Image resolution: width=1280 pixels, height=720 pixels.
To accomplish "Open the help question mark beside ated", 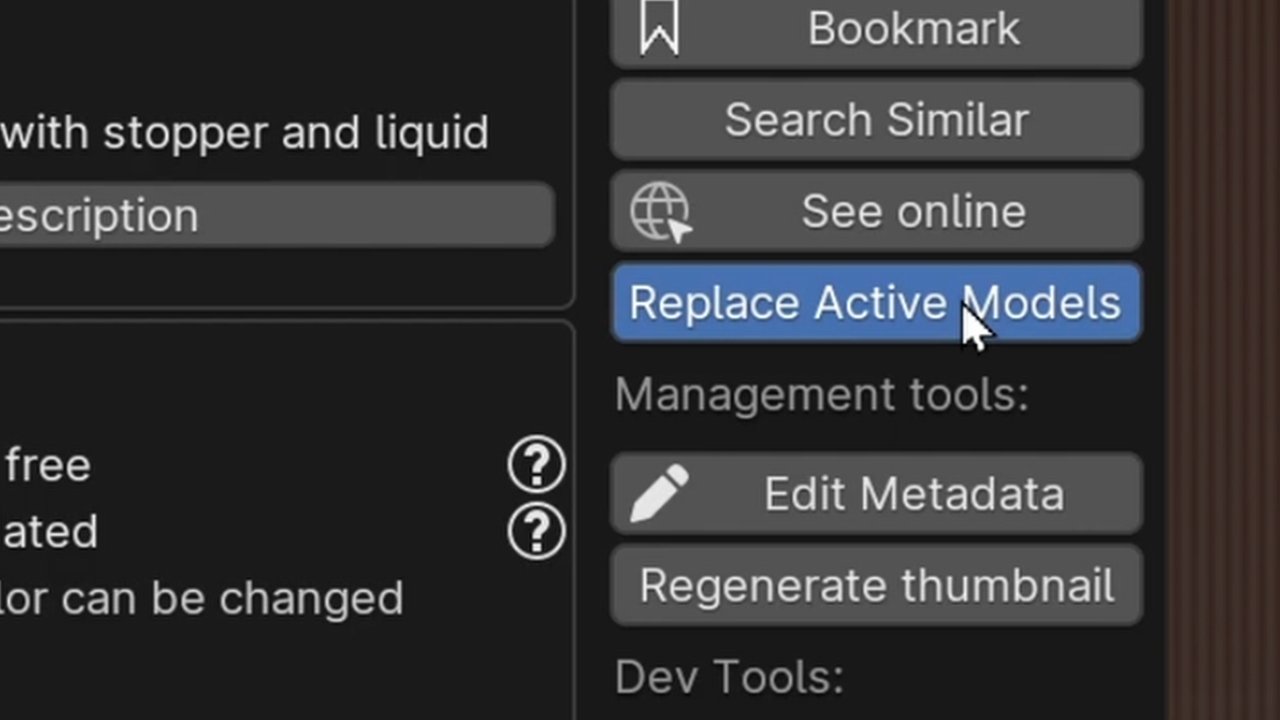I will tap(537, 531).
